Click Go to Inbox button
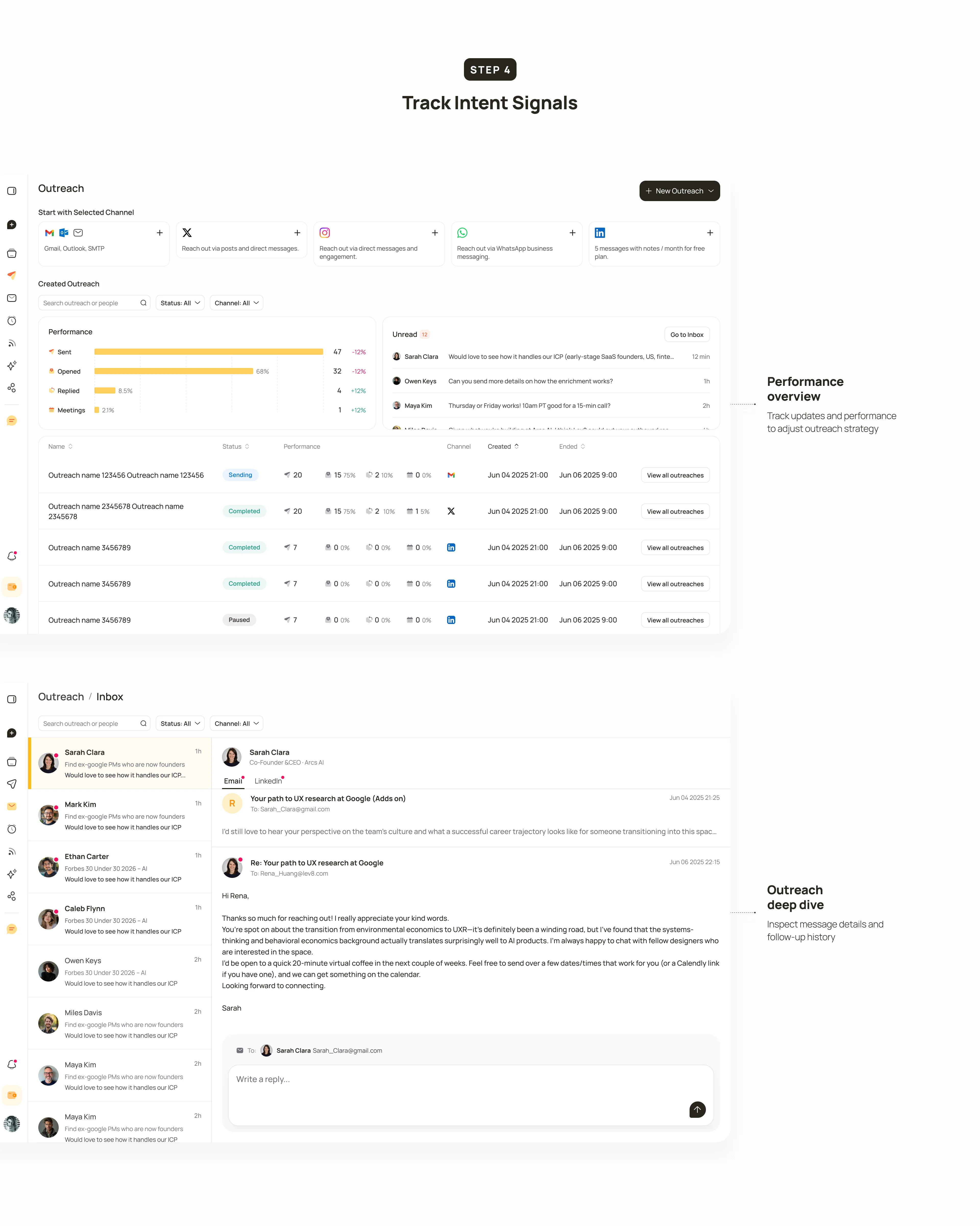Screen dimensions: 980x1226 pyautogui.click(x=687, y=334)
